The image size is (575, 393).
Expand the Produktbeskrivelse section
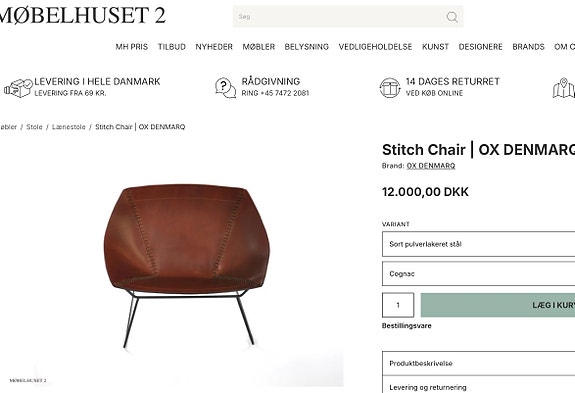pyautogui.click(x=479, y=363)
